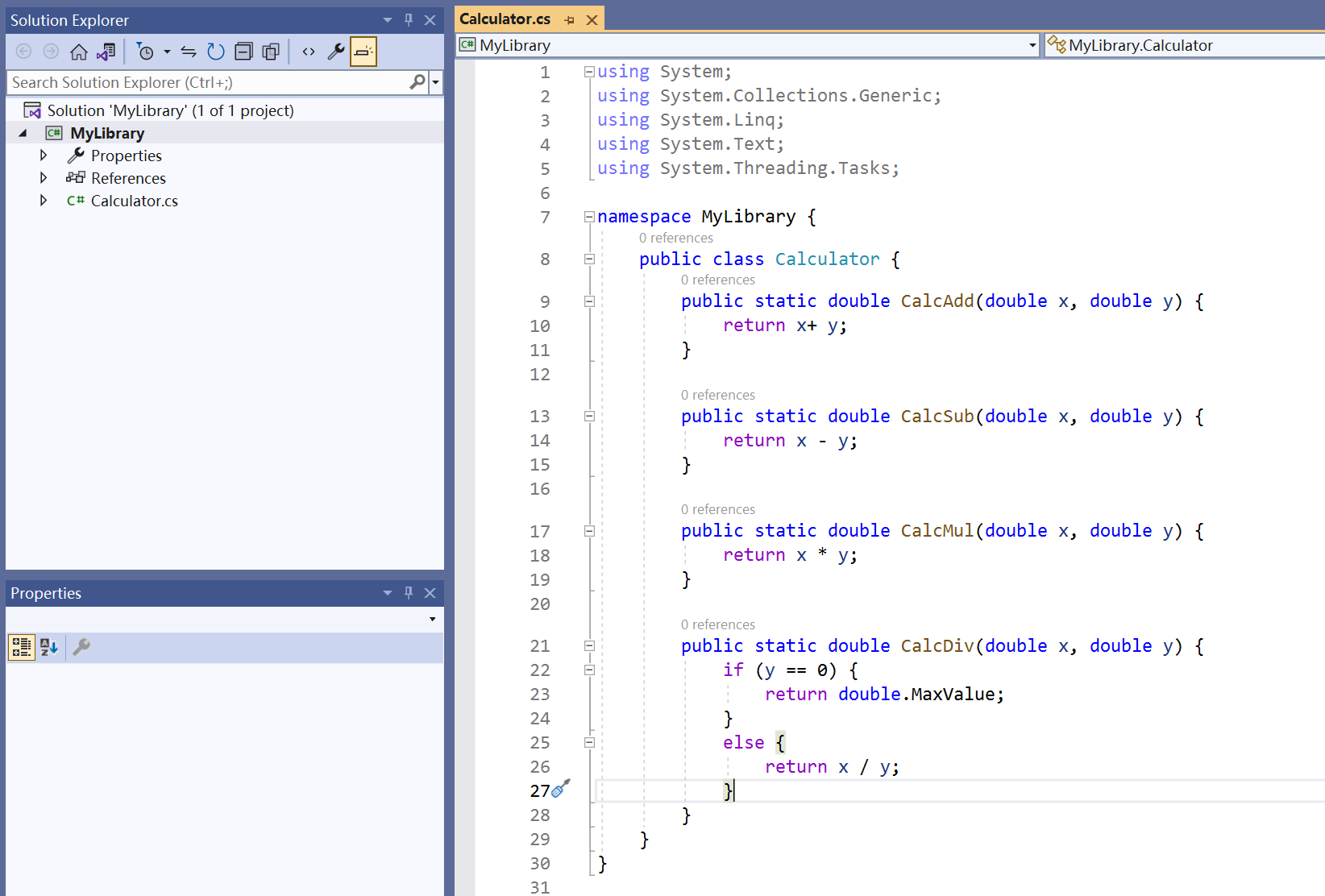Click the View Code angle-brackets icon
1325x896 pixels.
tap(309, 52)
